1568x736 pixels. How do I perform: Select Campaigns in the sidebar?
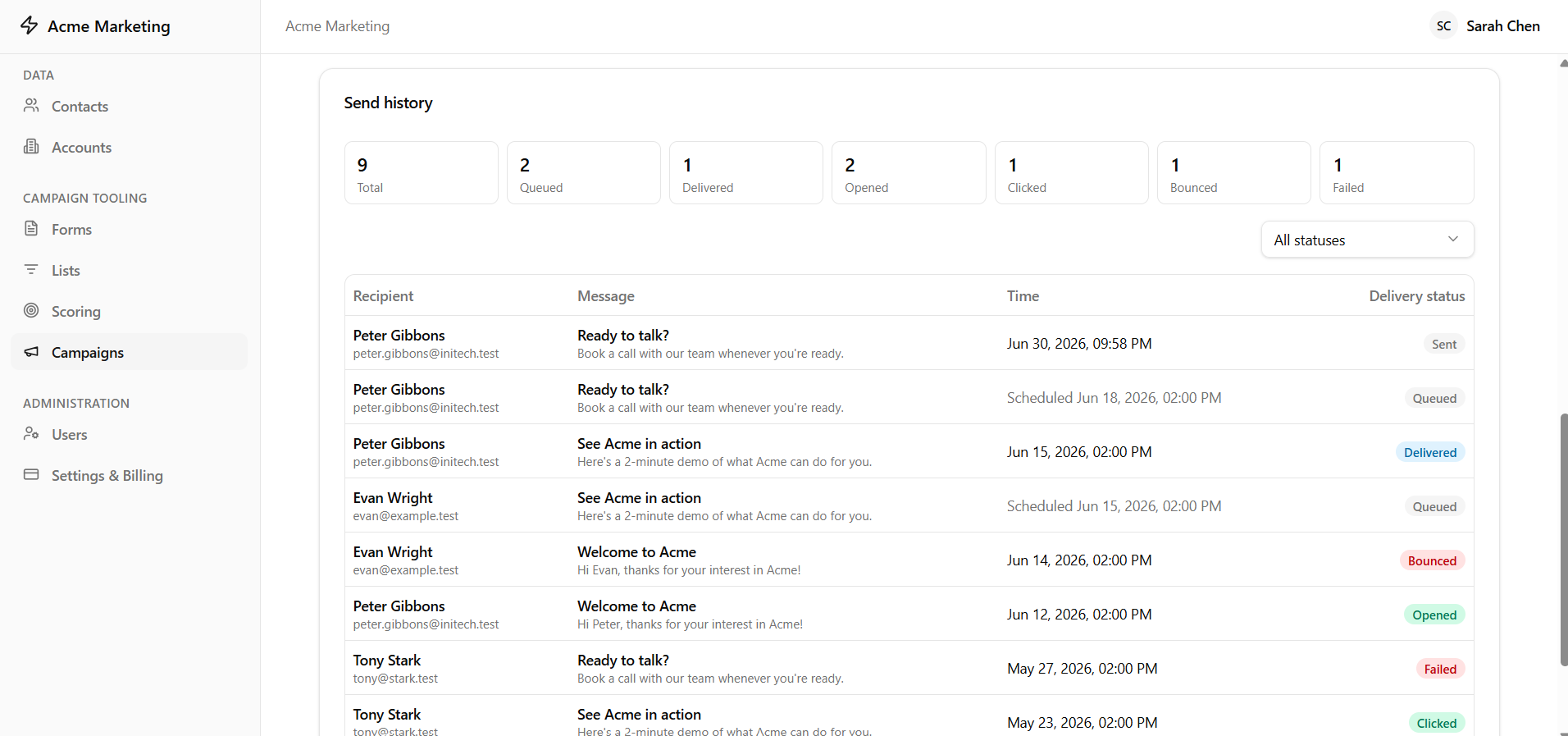click(129, 352)
